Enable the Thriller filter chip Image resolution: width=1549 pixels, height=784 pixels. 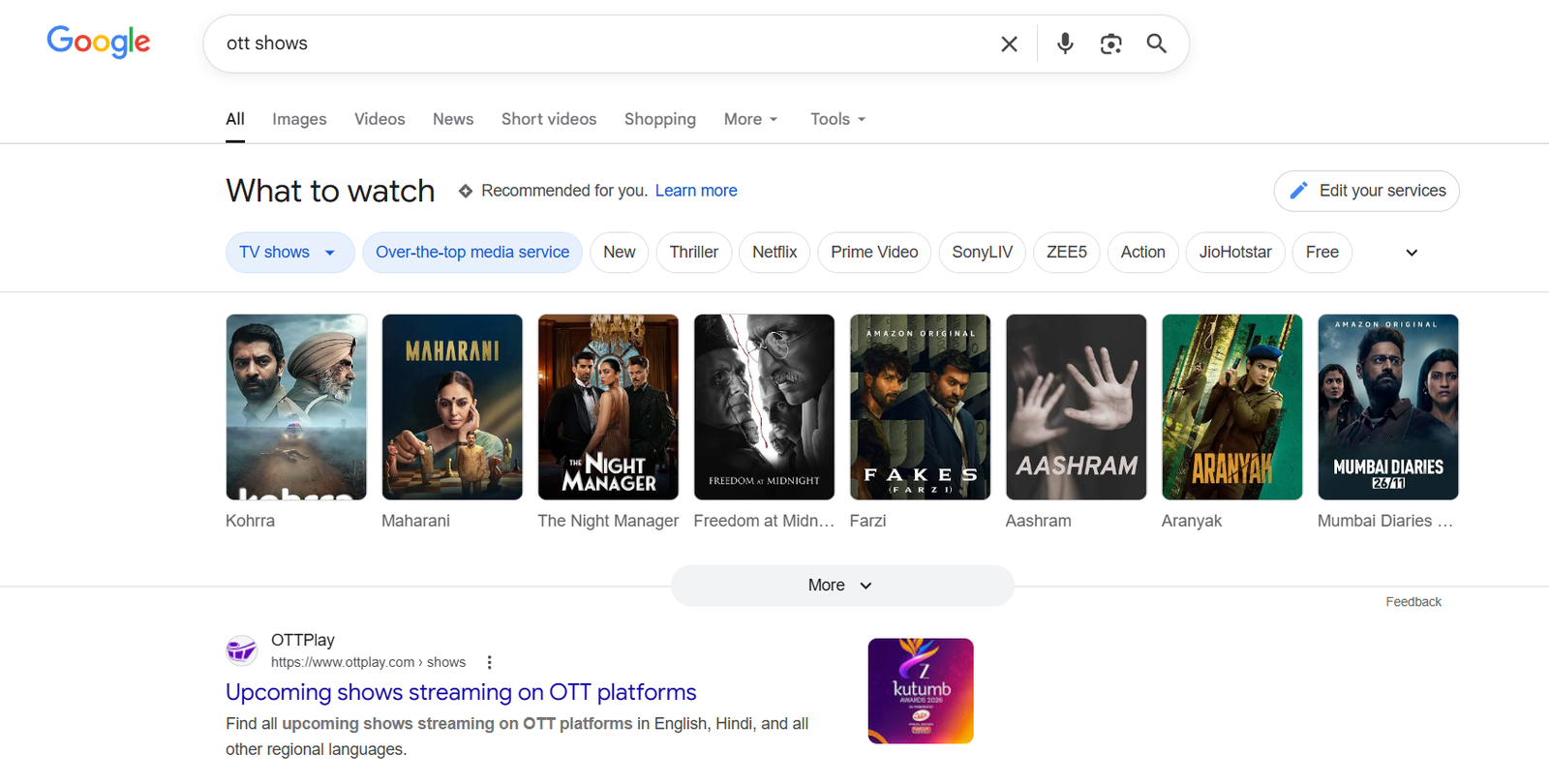[694, 253]
